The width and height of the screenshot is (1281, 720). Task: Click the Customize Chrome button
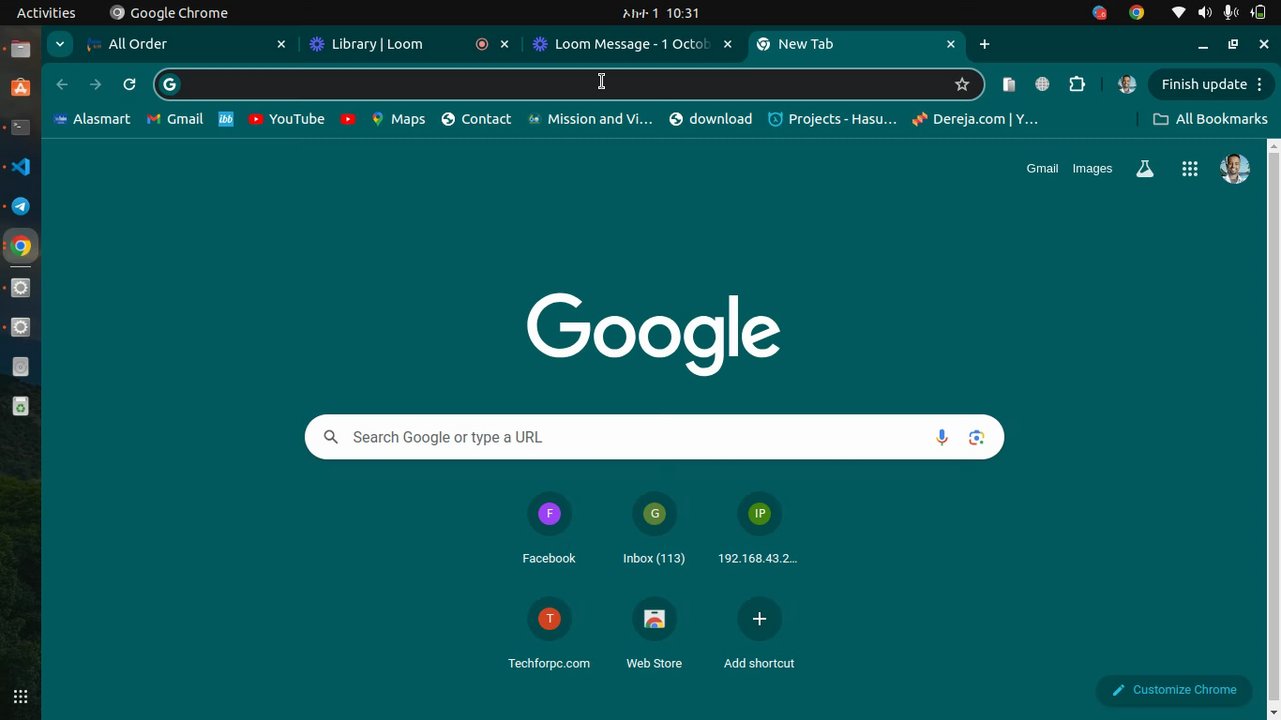[x=1174, y=690]
